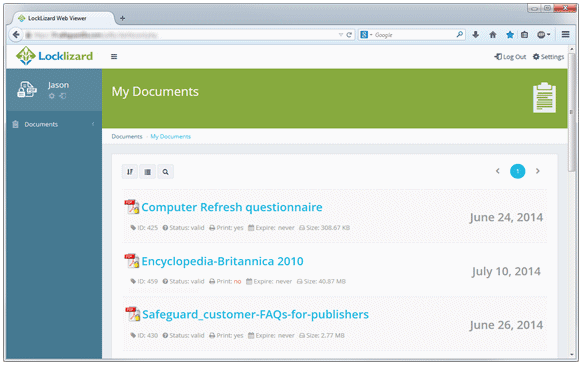Click the page vertical scrollbar thumb
The image size is (582, 365).
(572, 111)
